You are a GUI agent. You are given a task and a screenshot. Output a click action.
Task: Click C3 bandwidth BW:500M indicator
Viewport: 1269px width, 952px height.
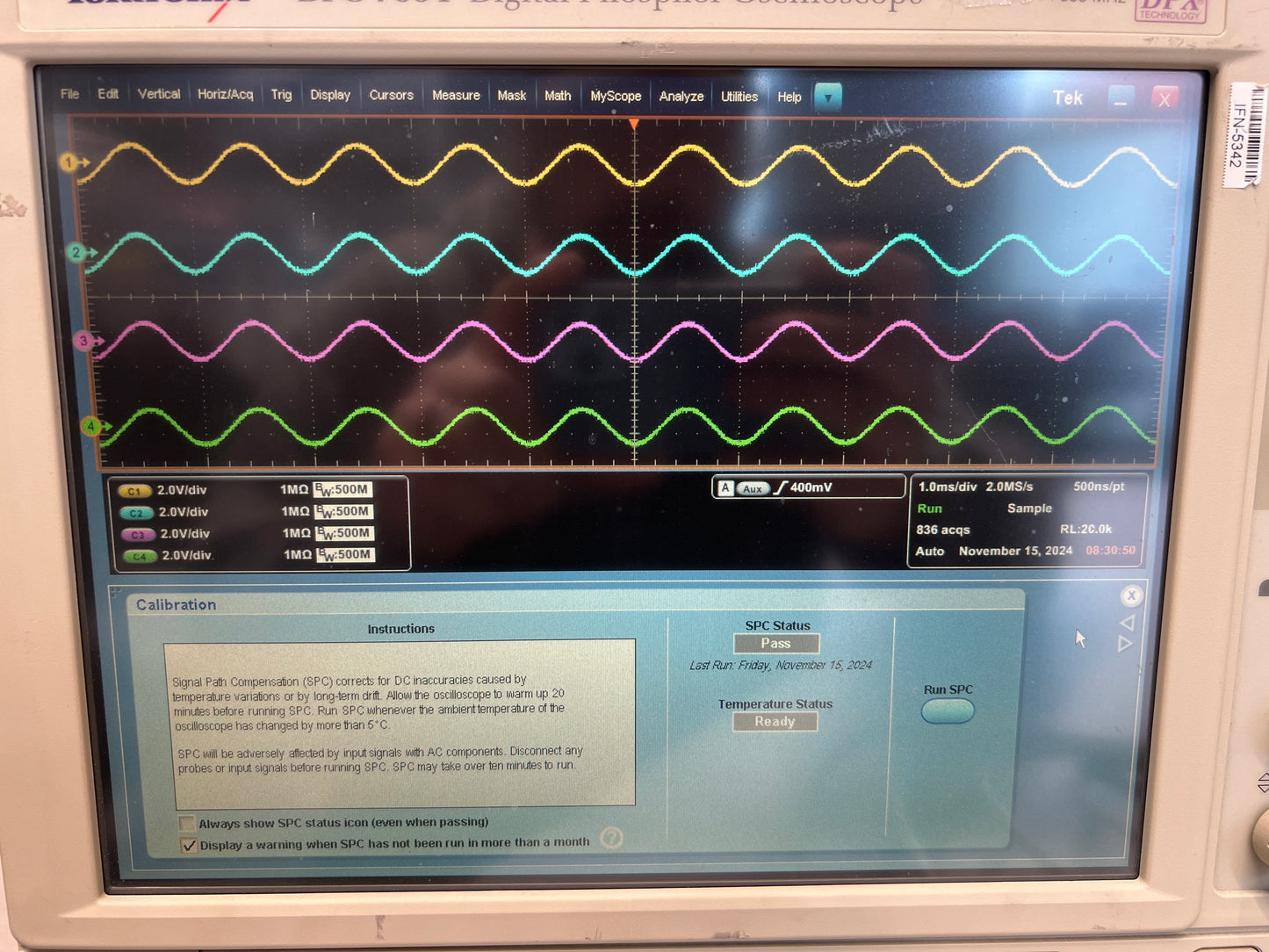[344, 533]
